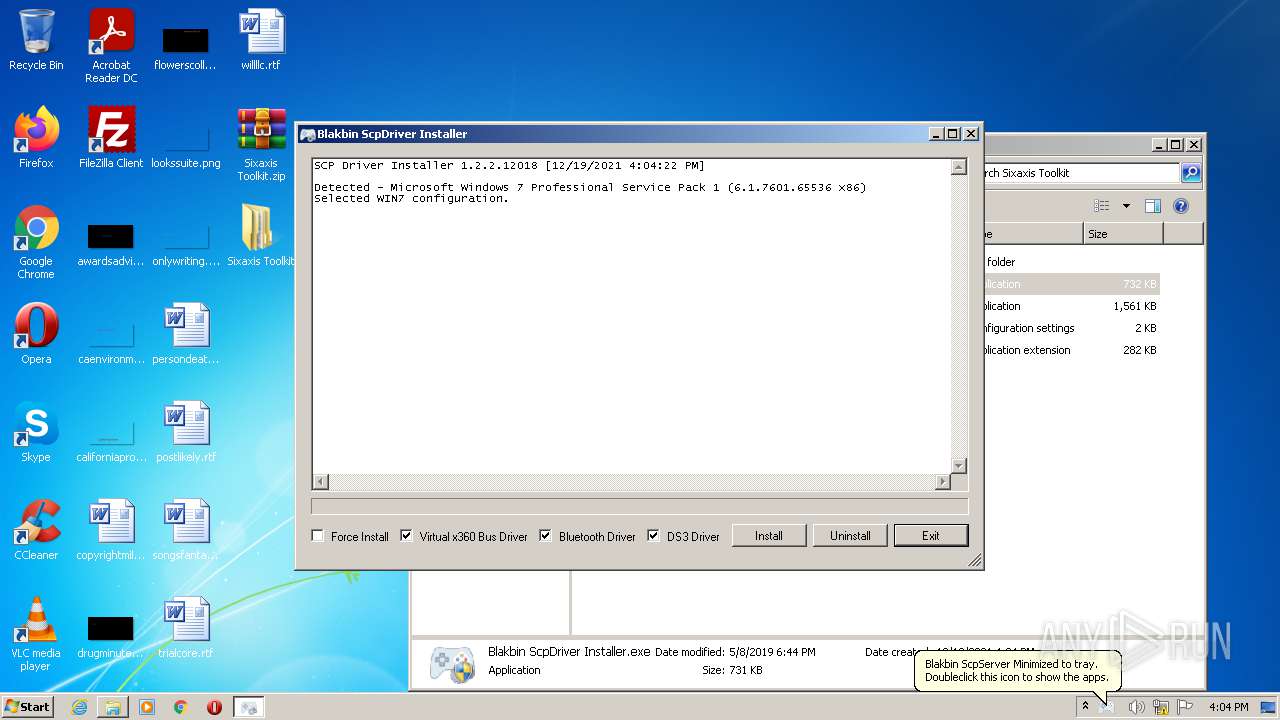This screenshot has width=1280, height=720.
Task: Open the Start menu
Action: (28, 707)
